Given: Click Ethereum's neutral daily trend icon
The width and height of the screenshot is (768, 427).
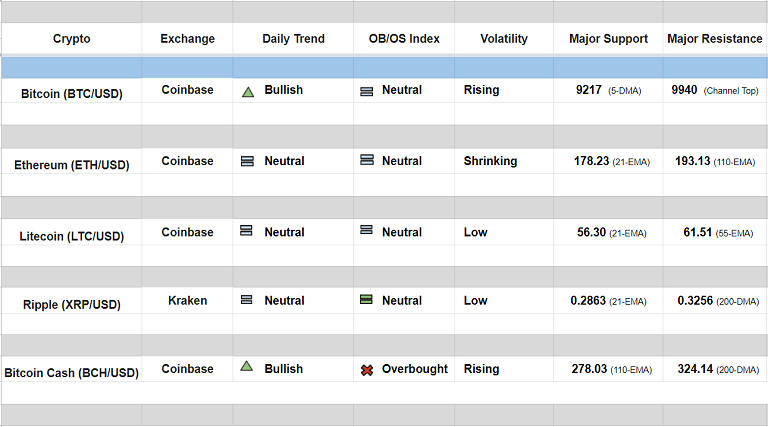Looking at the screenshot, I should (247, 161).
